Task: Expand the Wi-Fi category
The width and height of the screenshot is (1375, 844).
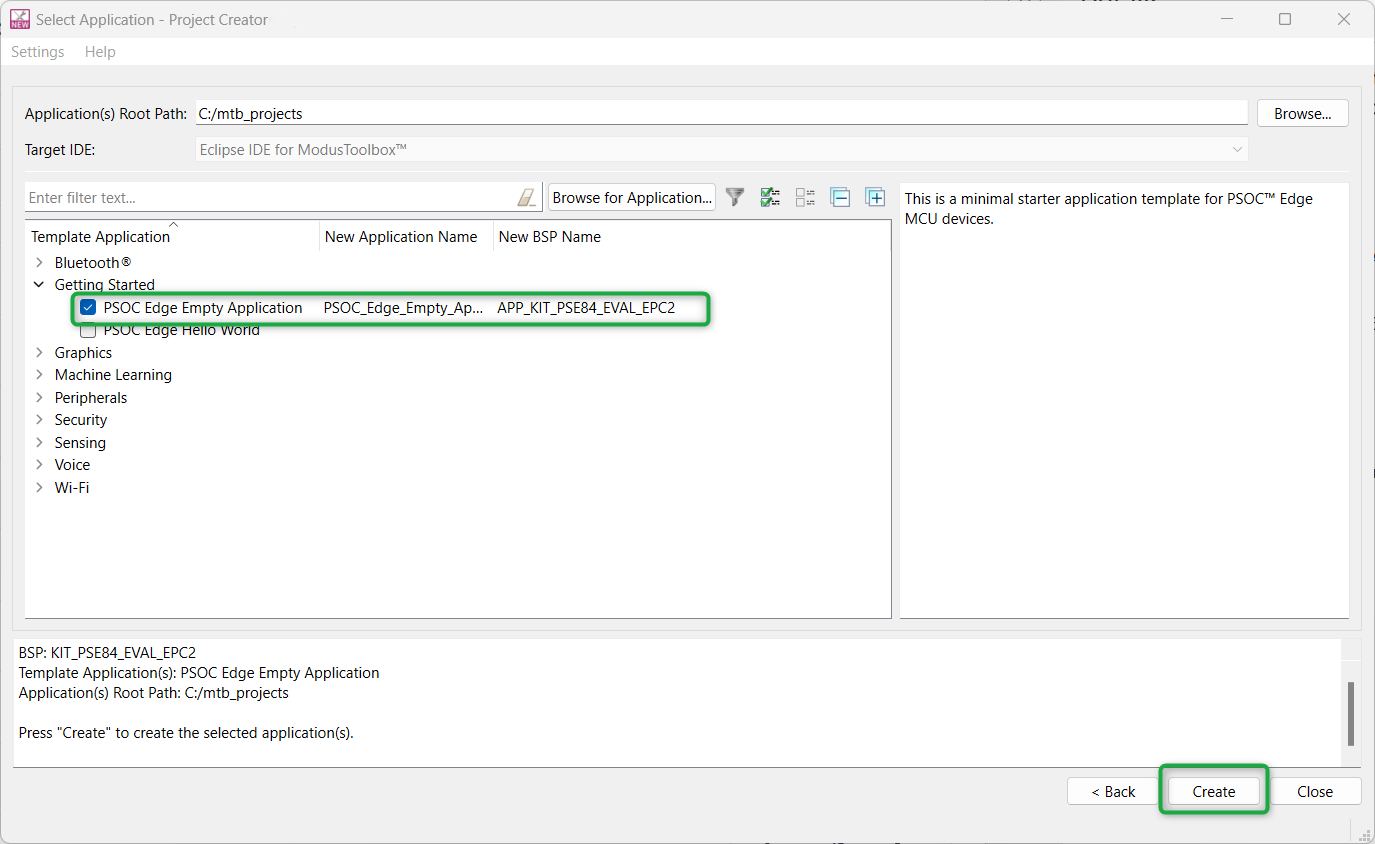Action: point(39,488)
